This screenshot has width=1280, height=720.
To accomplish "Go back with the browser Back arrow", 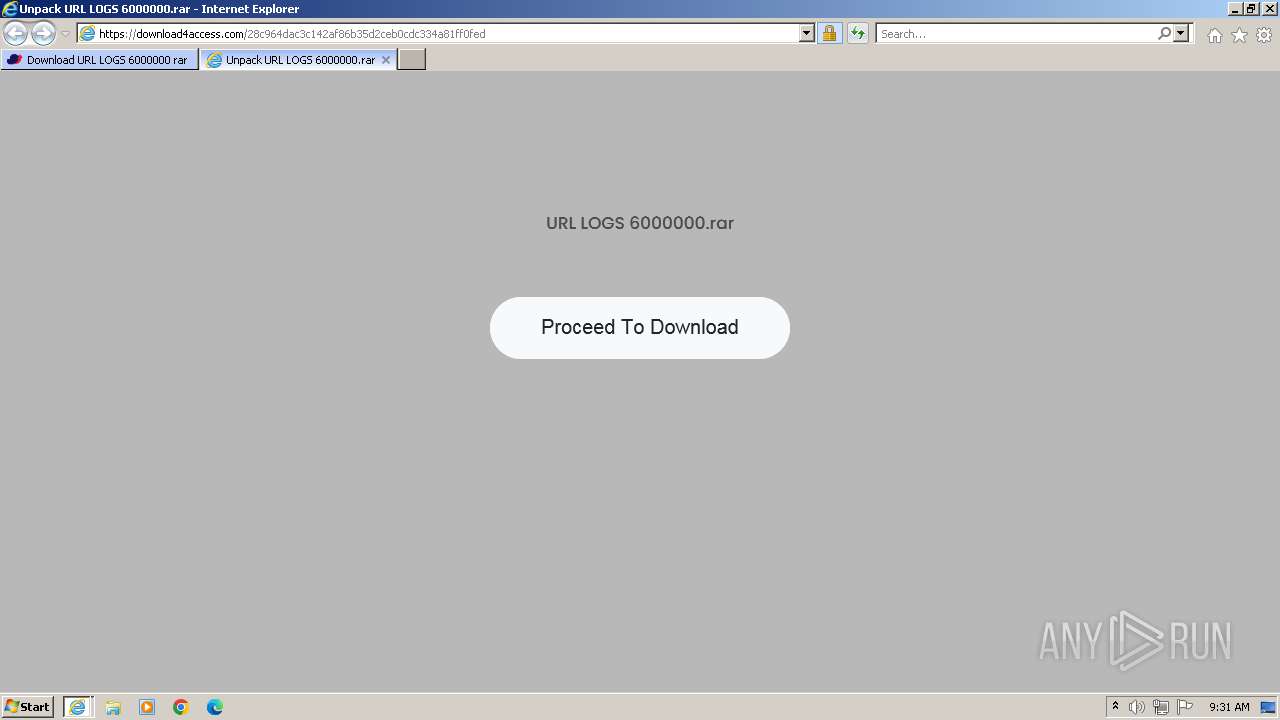I will [16, 33].
